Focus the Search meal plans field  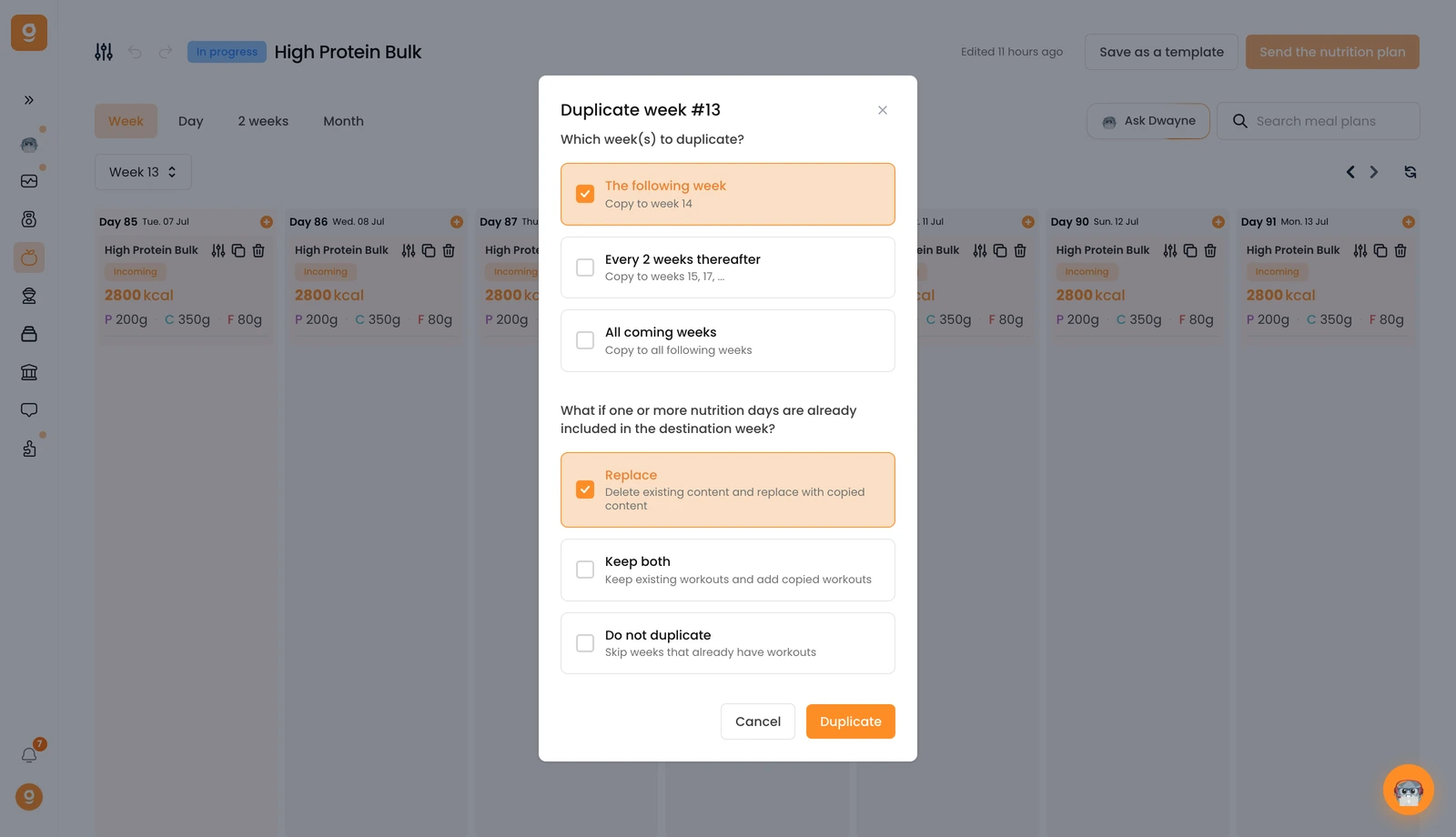tap(1319, 121)
